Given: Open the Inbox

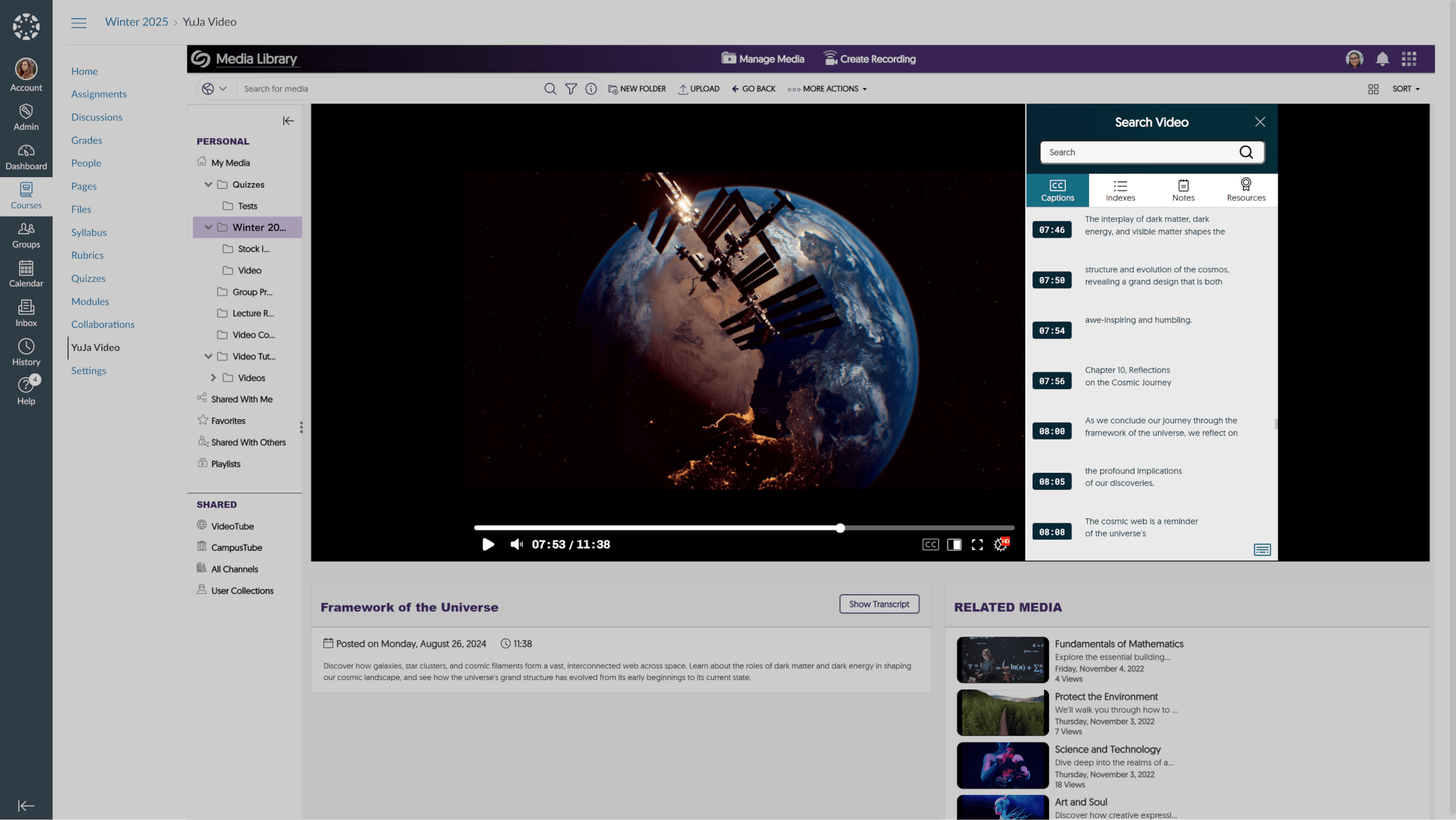Looking at the screenshot, I should coord(26,314).
